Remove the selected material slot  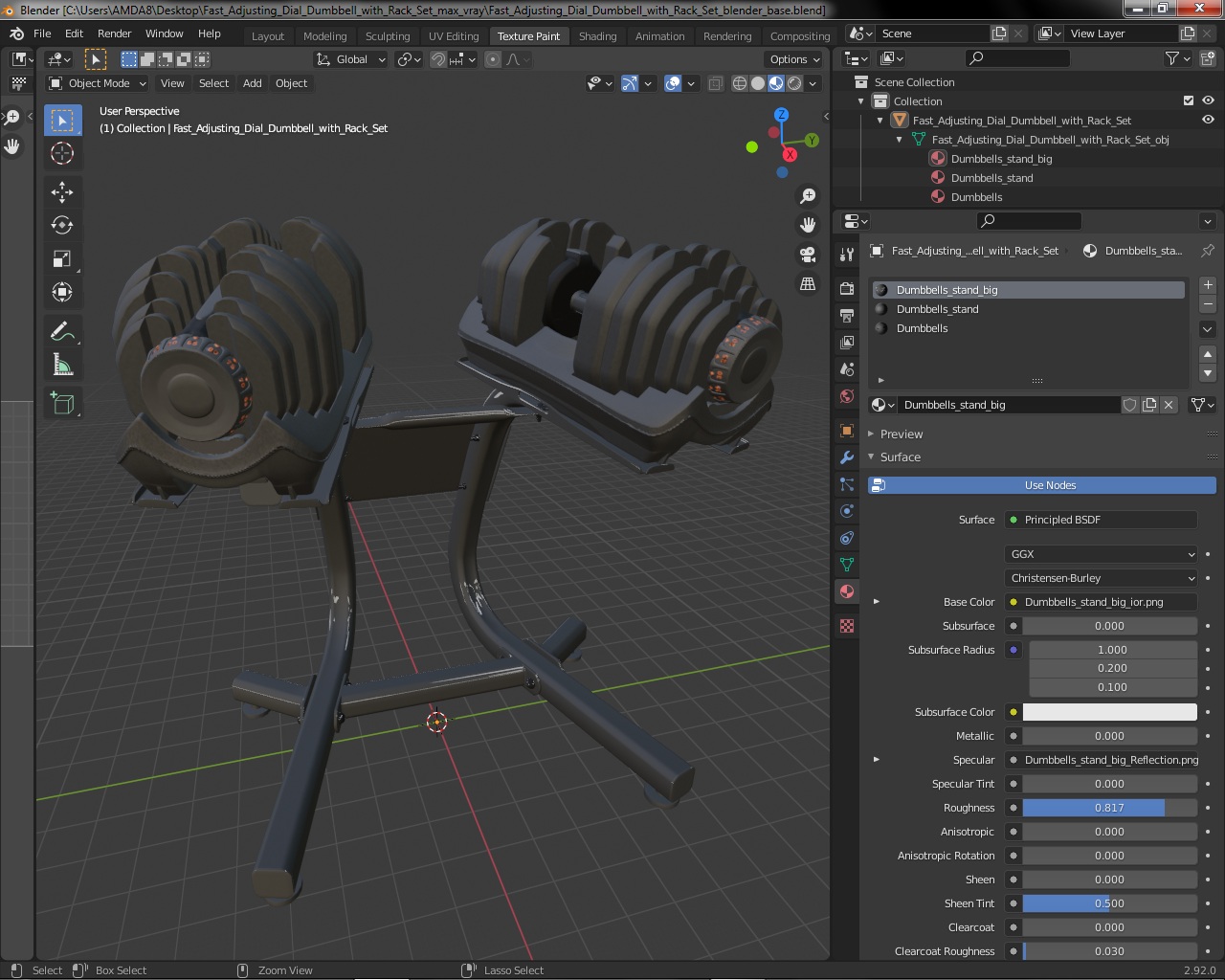1208,304
